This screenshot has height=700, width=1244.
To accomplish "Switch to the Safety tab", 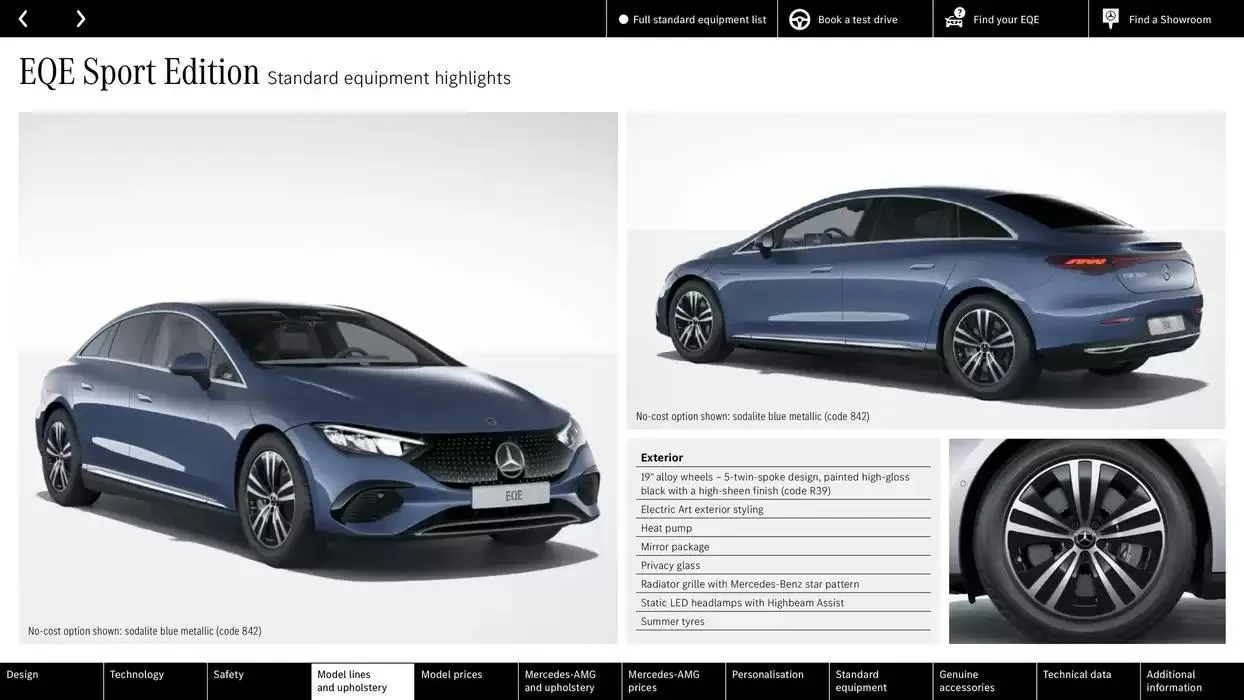I will pyautogui.click(x=259, y=681).
